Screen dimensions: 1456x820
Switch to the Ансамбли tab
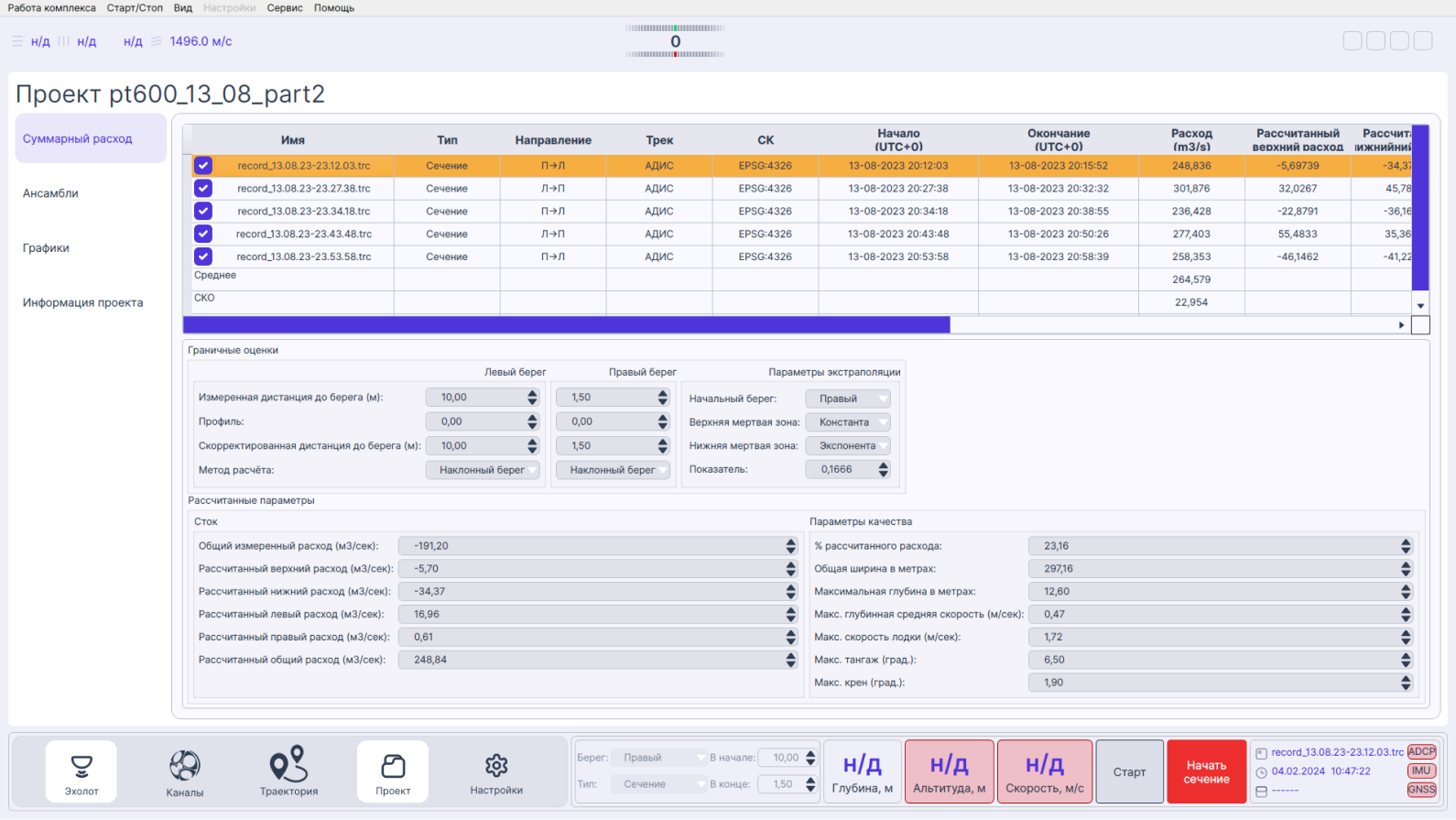(x=50, y=193)
